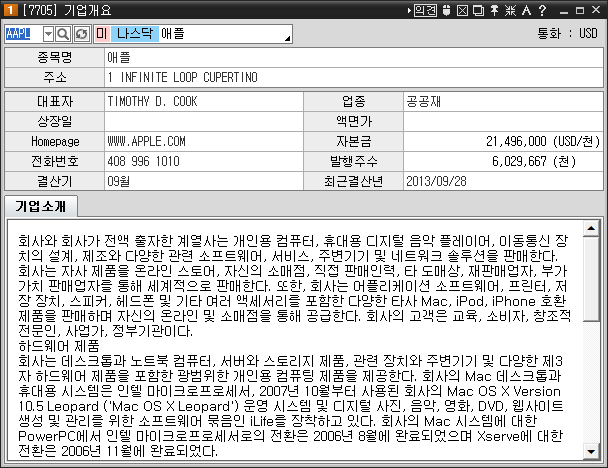Click the description scrollbar up arrow

(591, 228)
